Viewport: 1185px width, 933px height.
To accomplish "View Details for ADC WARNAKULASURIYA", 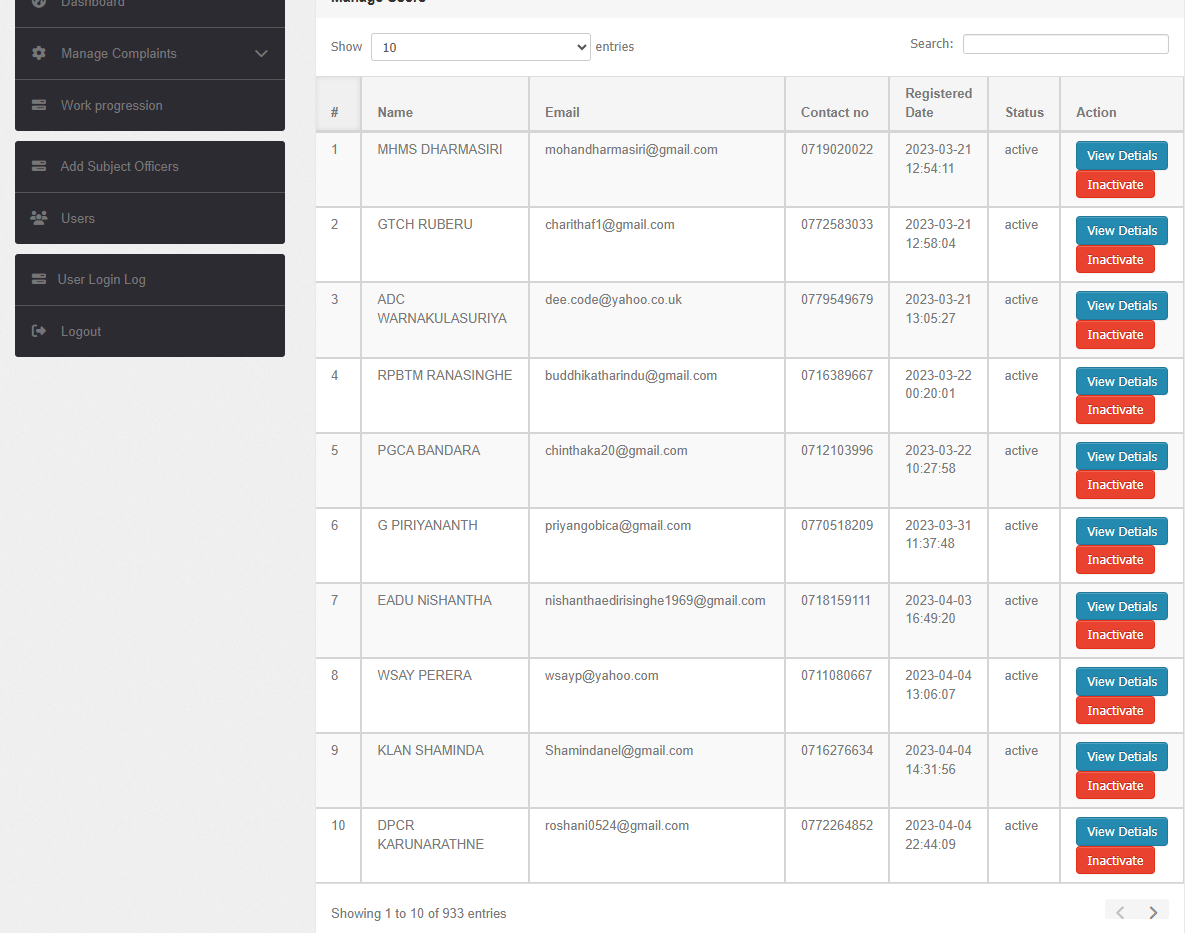I will [x=1122, y=305].
